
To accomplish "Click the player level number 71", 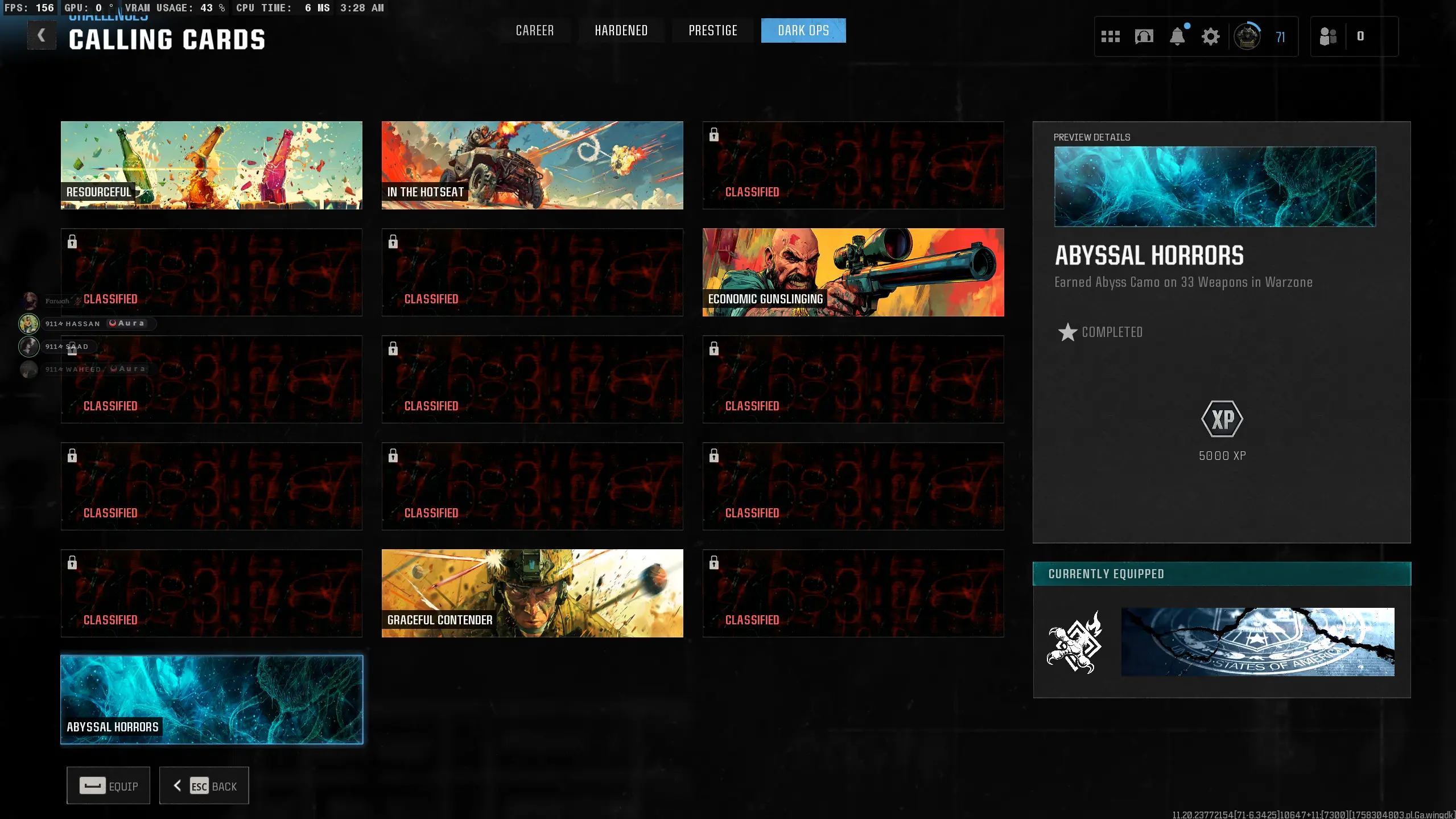I will click(x=1280, y=37).
